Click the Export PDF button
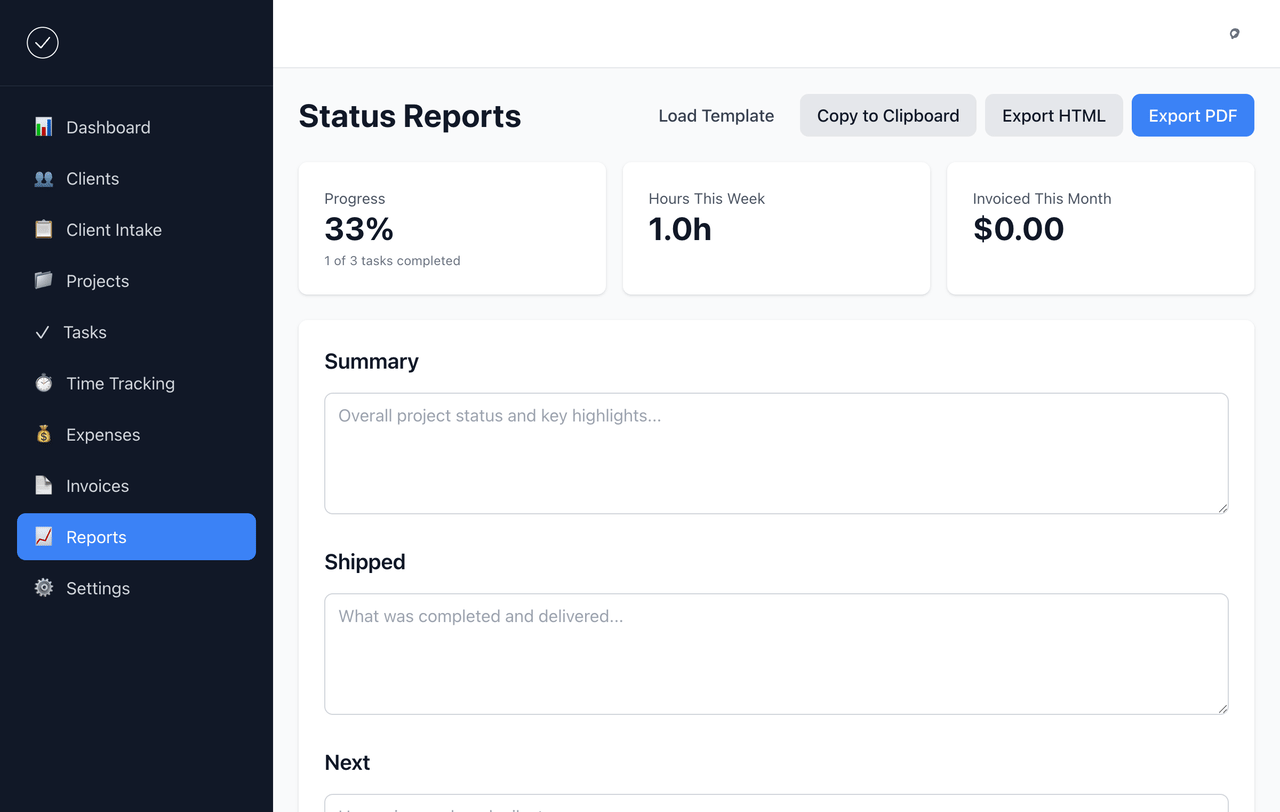The width and height of the screenshot is (1280, 812). click(1192, 115)
